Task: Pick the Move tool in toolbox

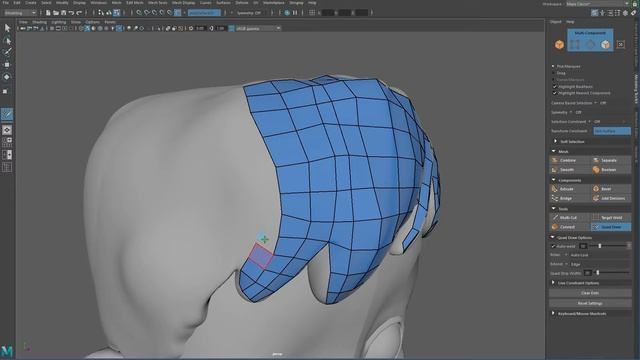Action: (x=7, y=64)
